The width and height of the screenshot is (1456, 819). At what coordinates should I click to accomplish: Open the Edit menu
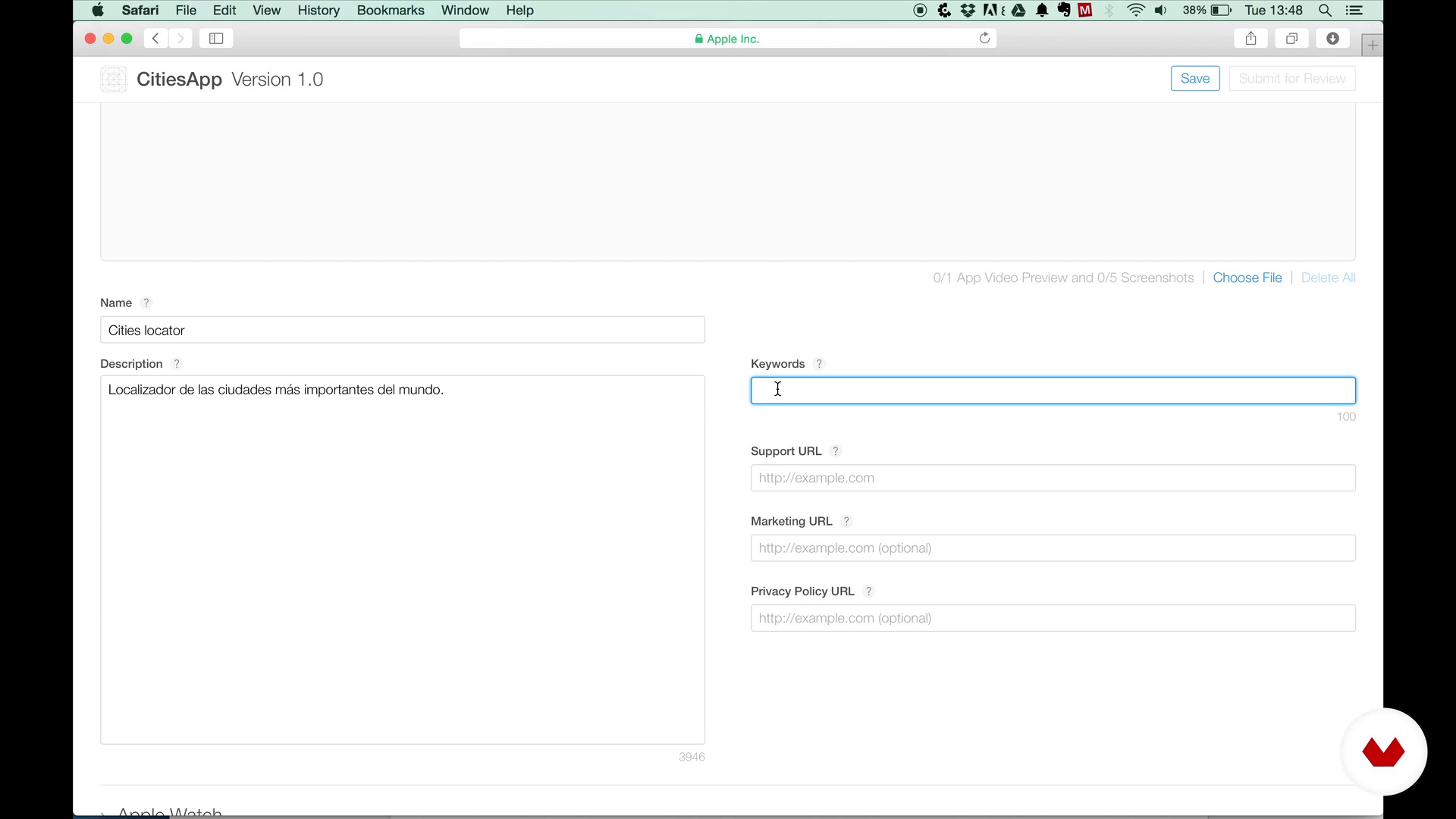224,11
